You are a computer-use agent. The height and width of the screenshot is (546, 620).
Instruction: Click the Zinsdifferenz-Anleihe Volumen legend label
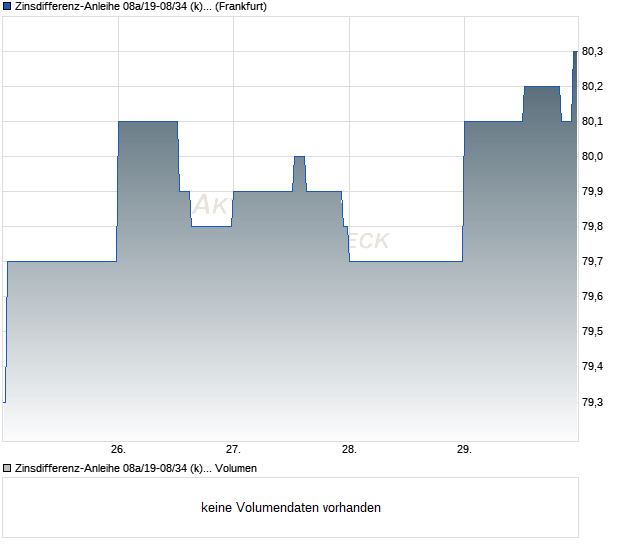136,468
